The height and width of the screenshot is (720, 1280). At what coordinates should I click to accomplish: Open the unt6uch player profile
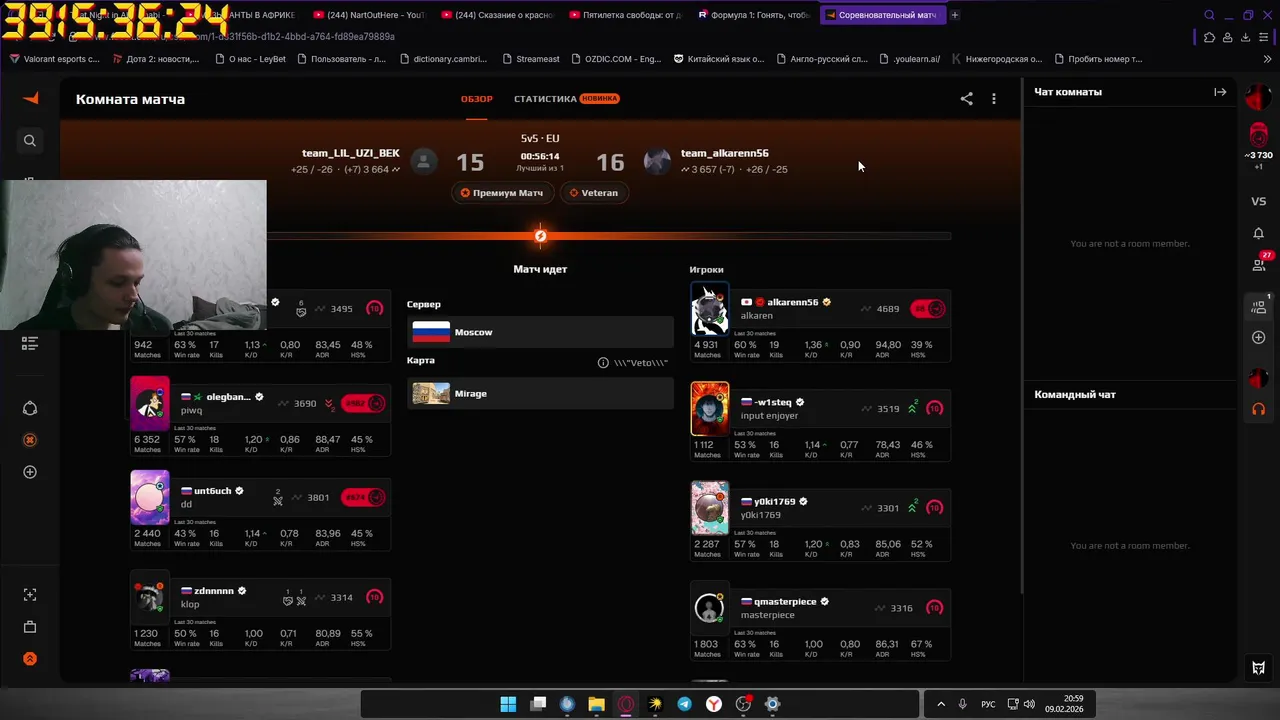(x=212, y=491)
